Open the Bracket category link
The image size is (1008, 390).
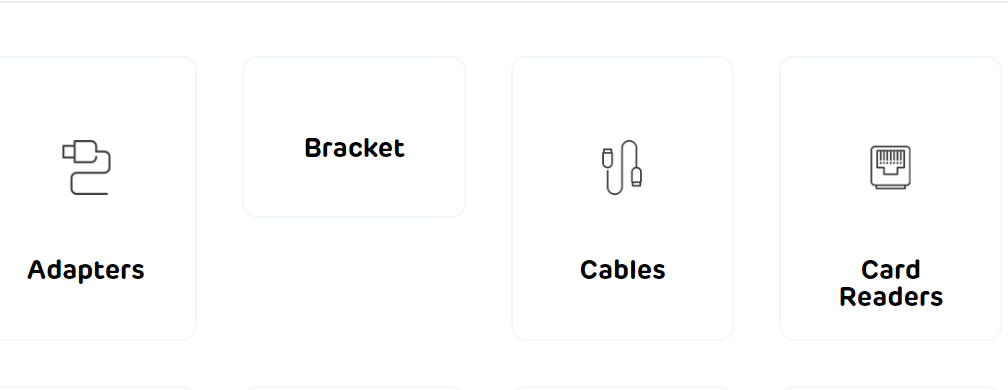354,148
